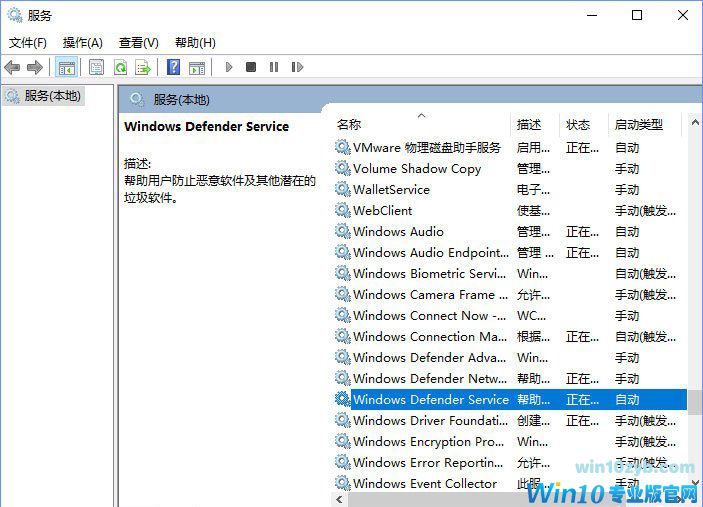Click gear icon of Windows Driver Foundati row
The height and width of the screenshot is (507, 703).
tap(343, 420)
